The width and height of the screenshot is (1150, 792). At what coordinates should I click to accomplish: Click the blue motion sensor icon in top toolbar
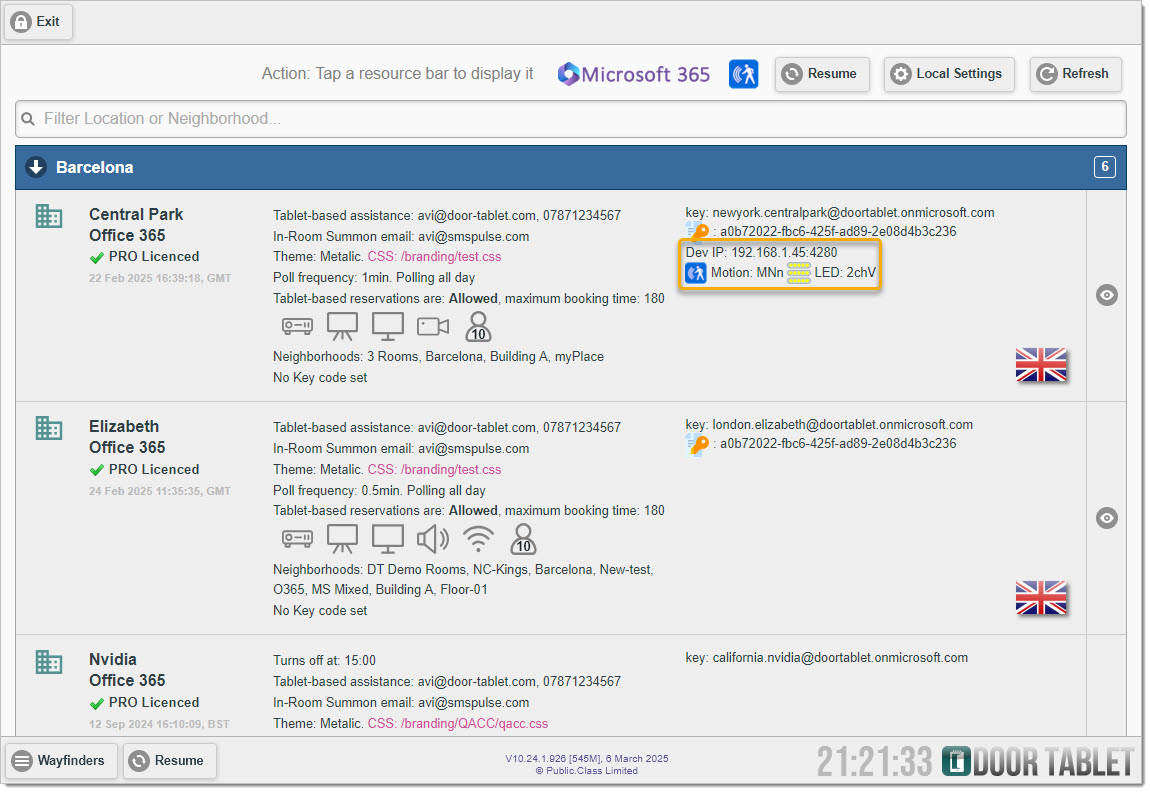tap(743, 74)
